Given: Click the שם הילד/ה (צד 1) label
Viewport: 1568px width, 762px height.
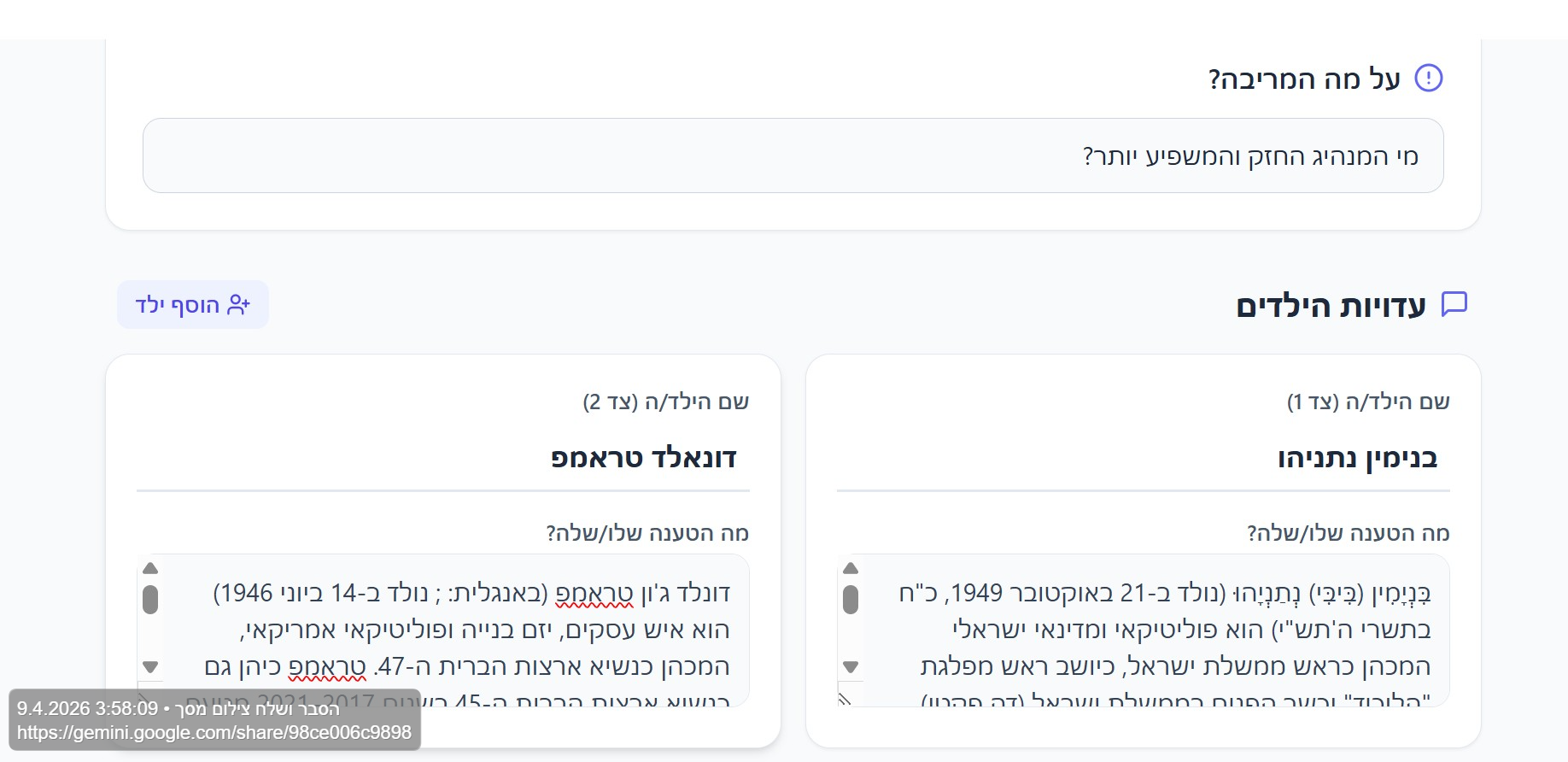Looking at the screenshot, I should pos(1368,402).
